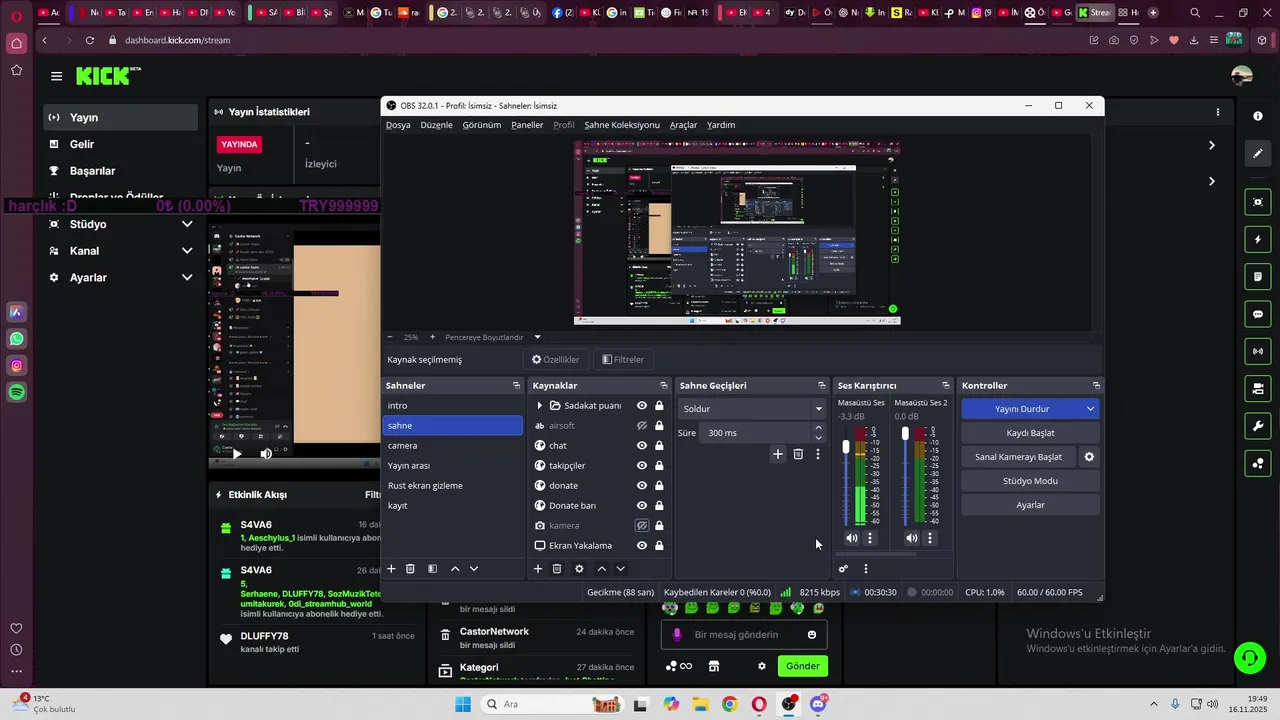Remove selected source with Kaynaklar trash icon
This screenshot has height=720, width=1280.
click(x=557, y=569)
